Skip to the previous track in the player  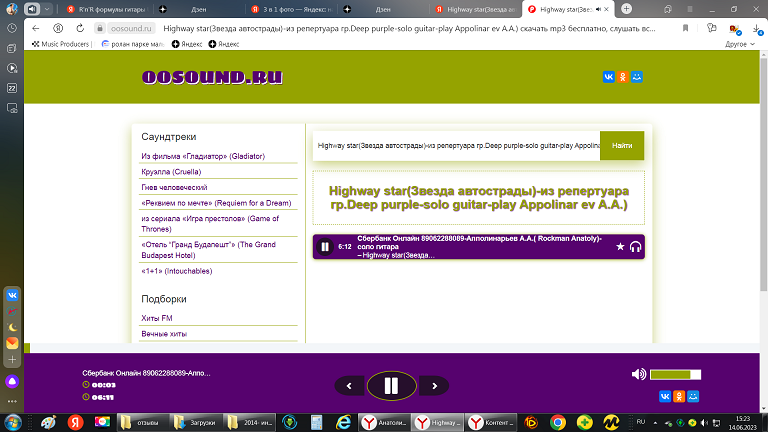(x=349, y=386)
